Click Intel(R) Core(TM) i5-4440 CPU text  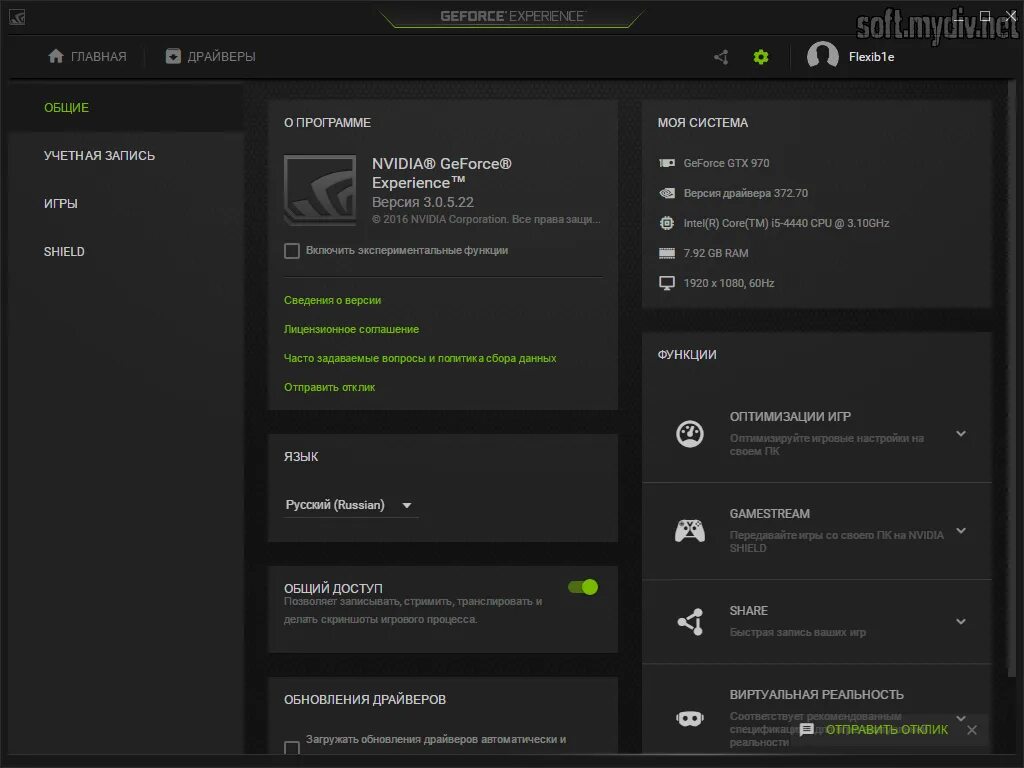point(786,223)
